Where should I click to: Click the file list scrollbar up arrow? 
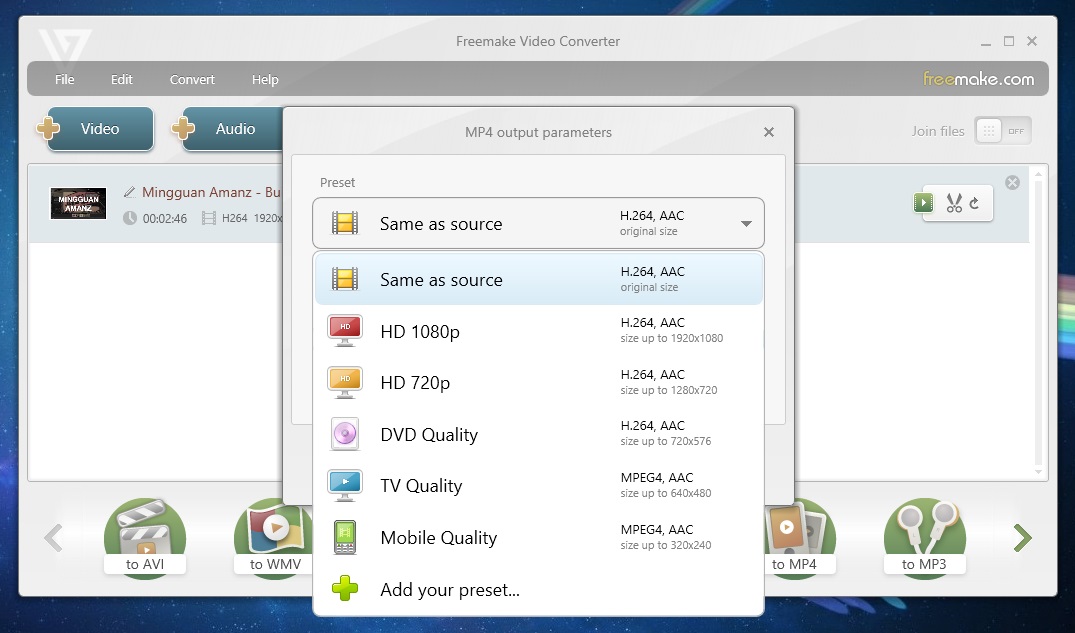tap(1038, 174)
